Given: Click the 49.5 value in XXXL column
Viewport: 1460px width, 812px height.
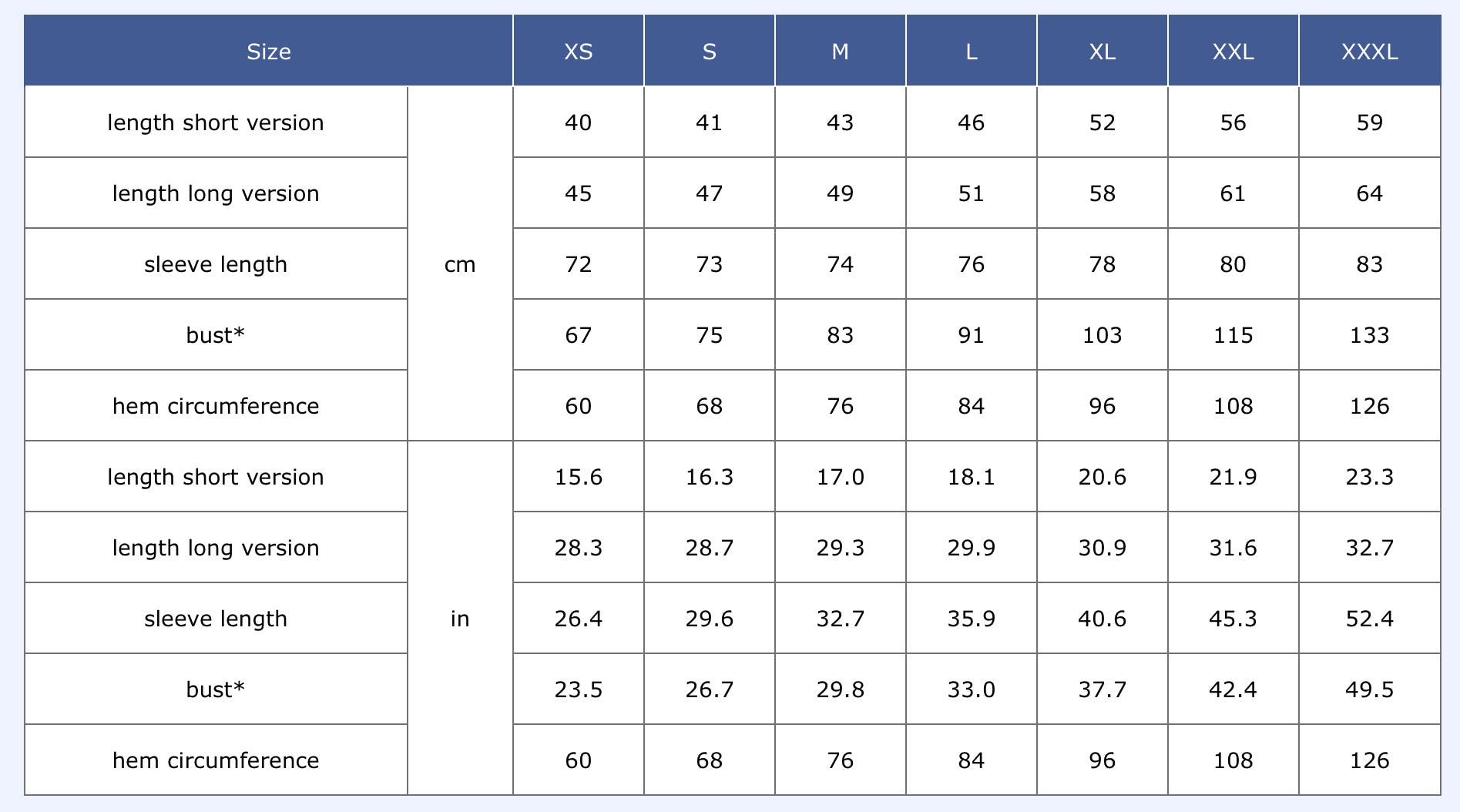Looking at the screenshot, I should click(x=1369, y=690).
